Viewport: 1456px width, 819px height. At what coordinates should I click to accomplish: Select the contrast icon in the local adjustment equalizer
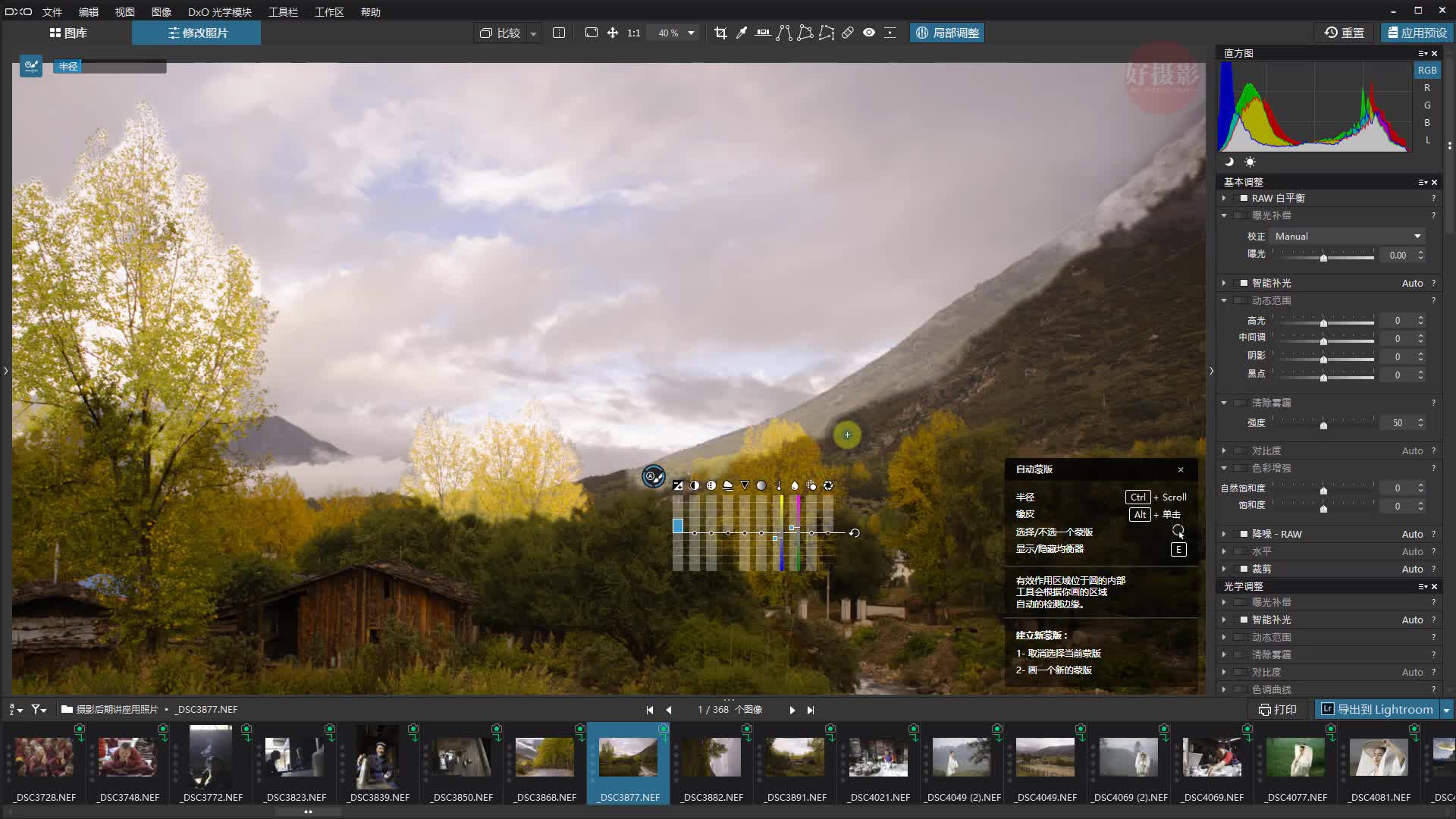point(695,485)
